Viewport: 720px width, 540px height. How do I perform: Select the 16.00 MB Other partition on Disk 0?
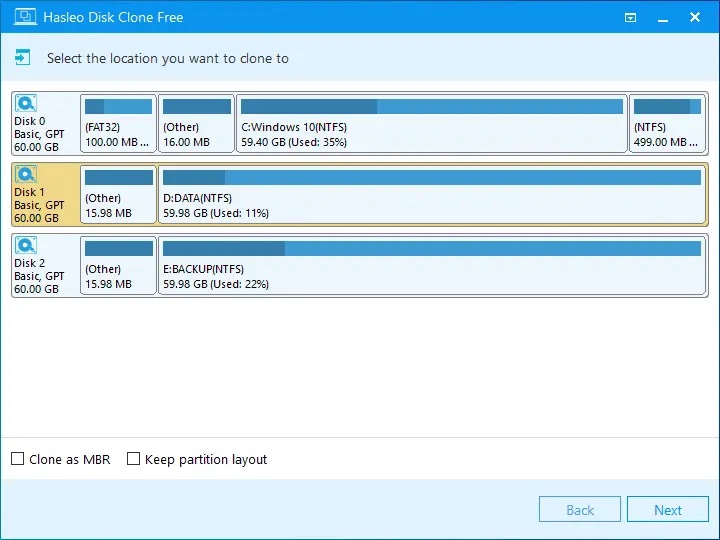point(197,123)
